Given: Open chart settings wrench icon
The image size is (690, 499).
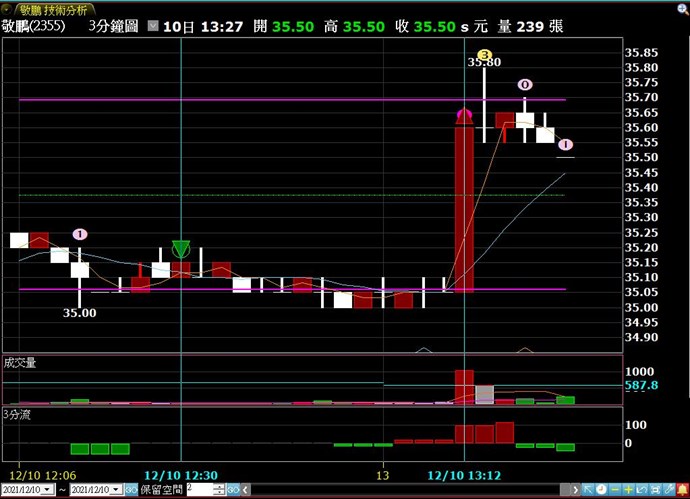Looking at the screenshot, I should 669,489.
